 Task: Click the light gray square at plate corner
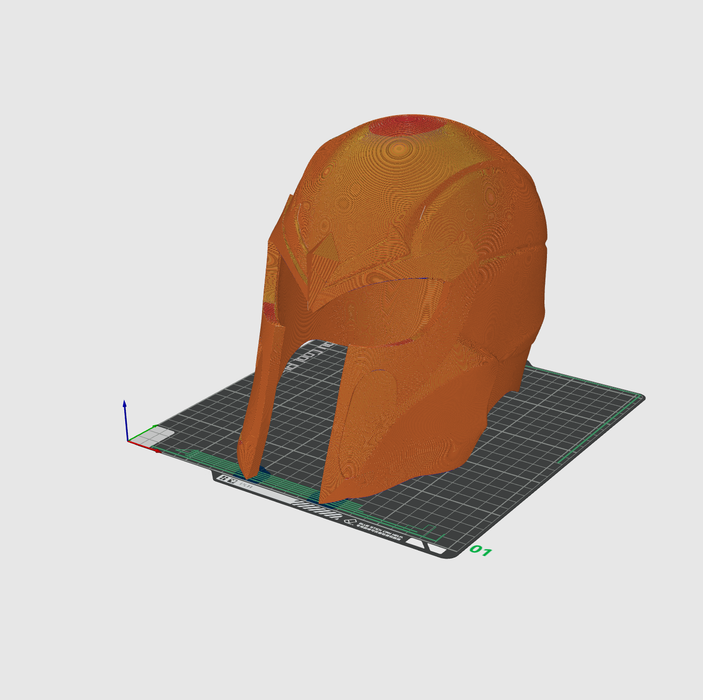(x=160, y=436)
